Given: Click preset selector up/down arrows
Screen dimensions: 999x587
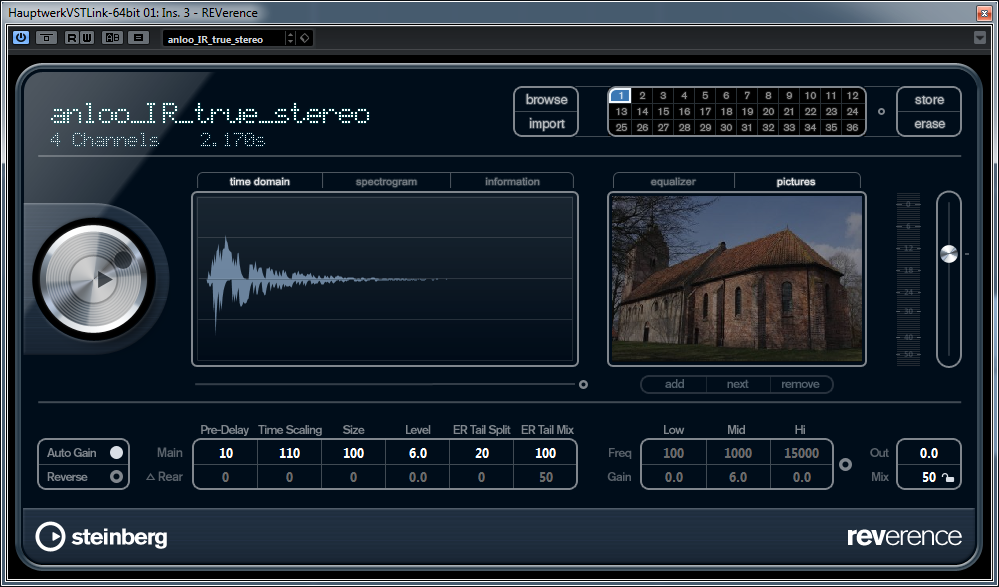Looking at the screenshot, I should point(291,38).
